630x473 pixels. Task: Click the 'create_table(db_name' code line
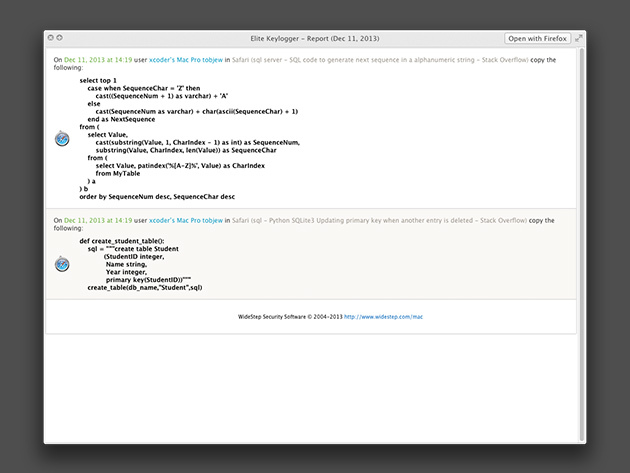point(145,287)
